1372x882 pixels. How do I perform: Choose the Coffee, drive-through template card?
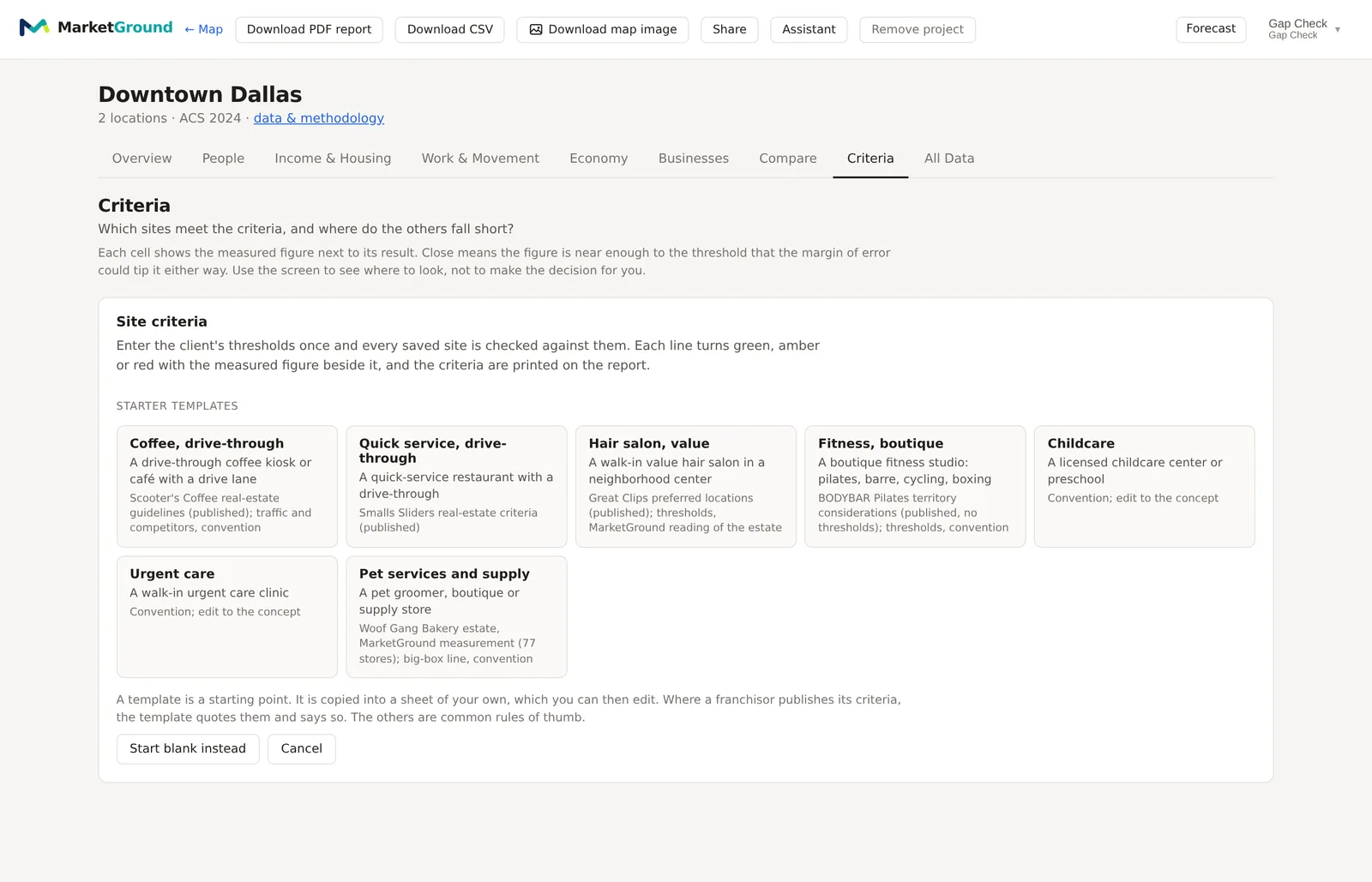[227, 486]
